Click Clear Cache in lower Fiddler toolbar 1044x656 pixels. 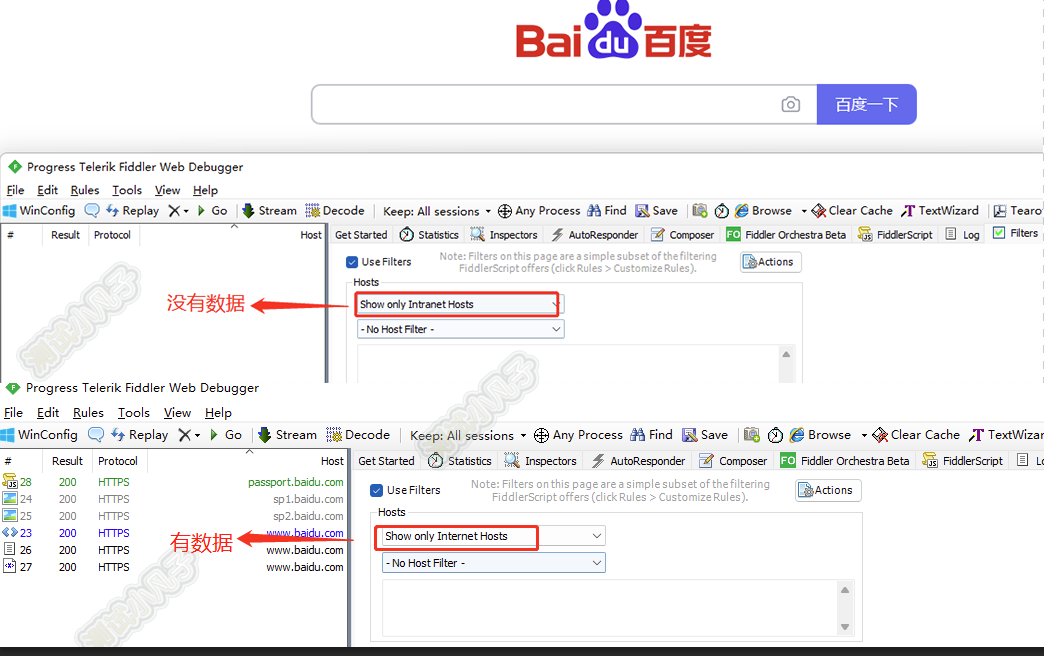click(x=916, y=435)
